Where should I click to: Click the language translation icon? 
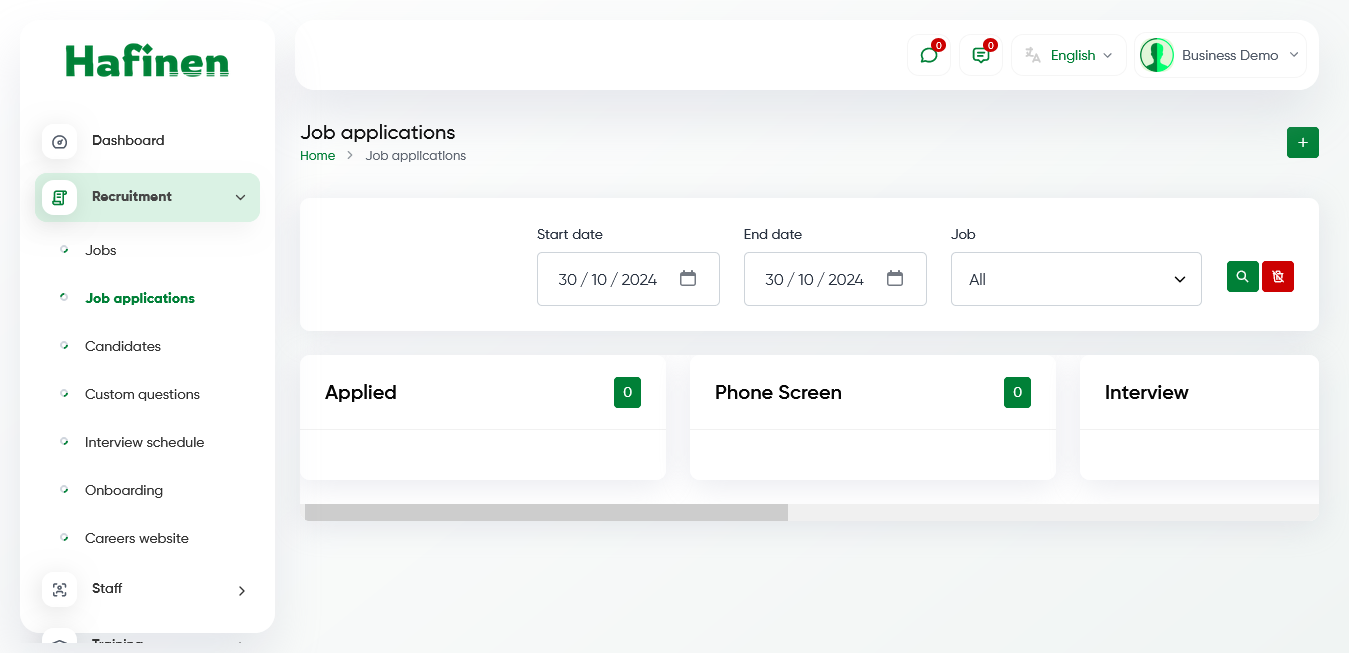(1034, 55)
